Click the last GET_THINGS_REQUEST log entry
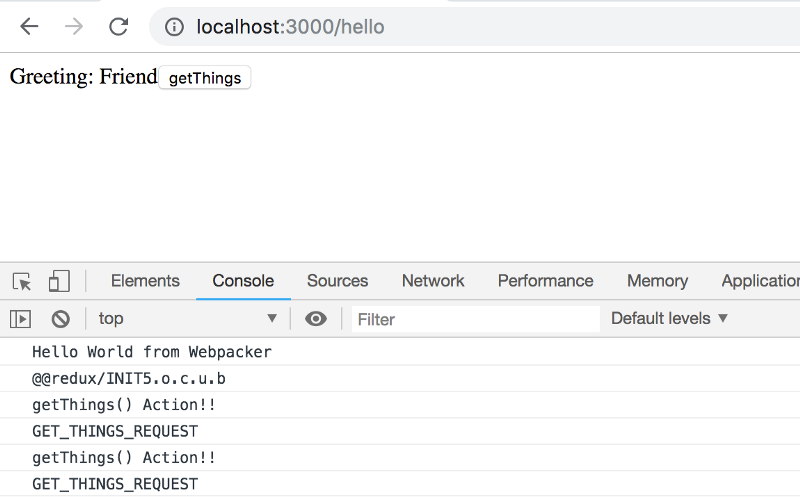800x499 pixels. 115,484
